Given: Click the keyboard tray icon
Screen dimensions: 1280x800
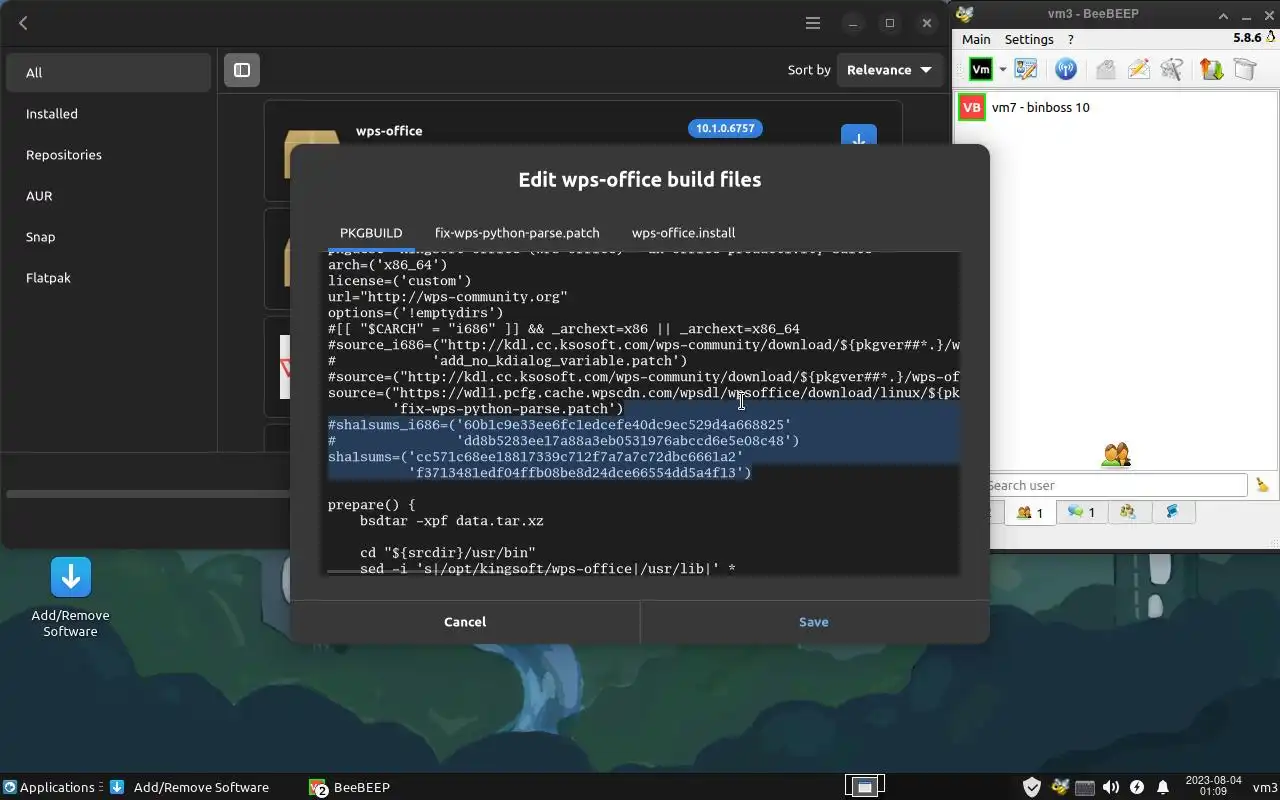Looking at the screenshot, I should (x=1085, y=787).
